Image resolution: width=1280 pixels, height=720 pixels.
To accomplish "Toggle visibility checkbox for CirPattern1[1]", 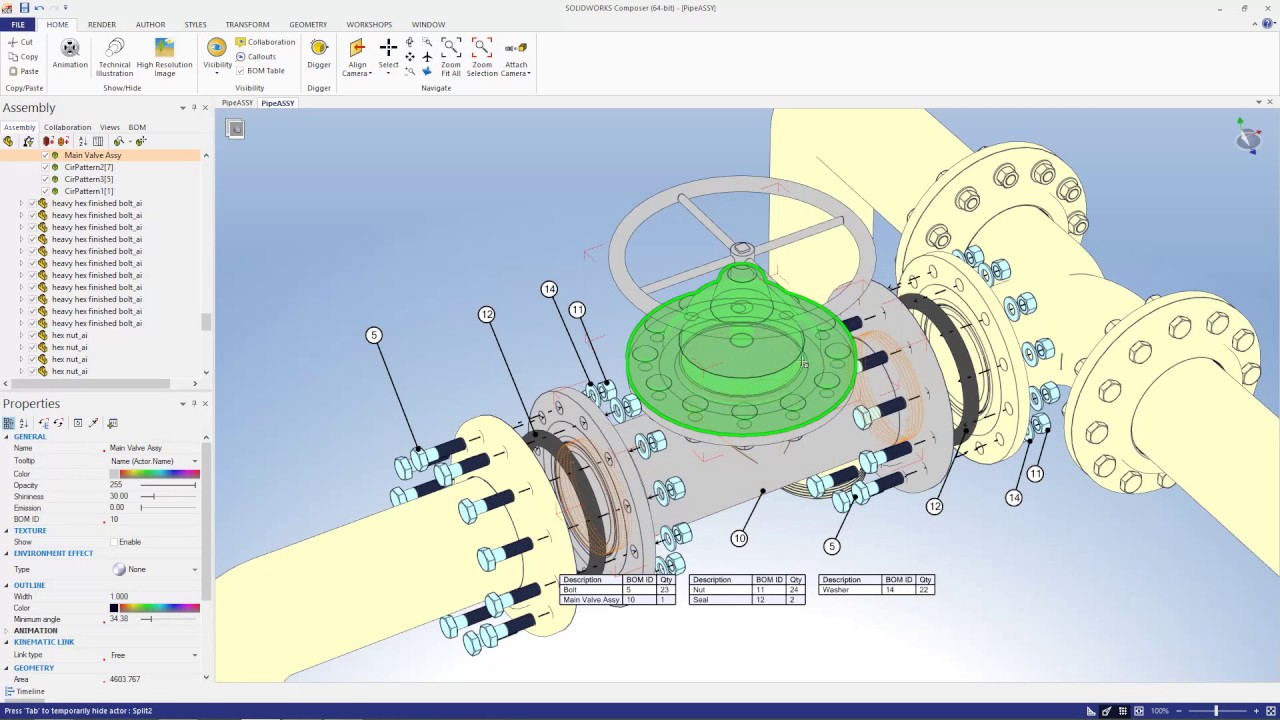I will tap(44, 191).
